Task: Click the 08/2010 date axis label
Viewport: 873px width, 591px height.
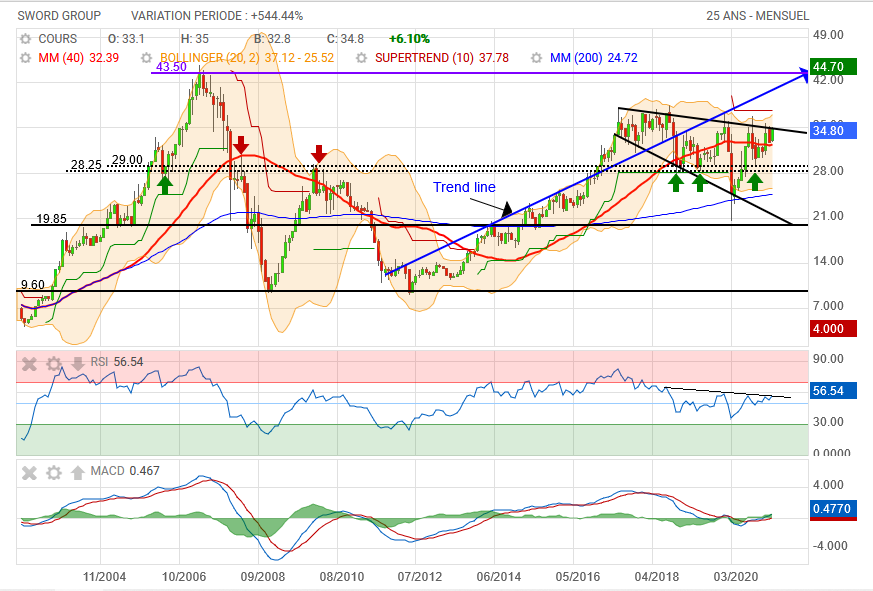Action: 341,577
